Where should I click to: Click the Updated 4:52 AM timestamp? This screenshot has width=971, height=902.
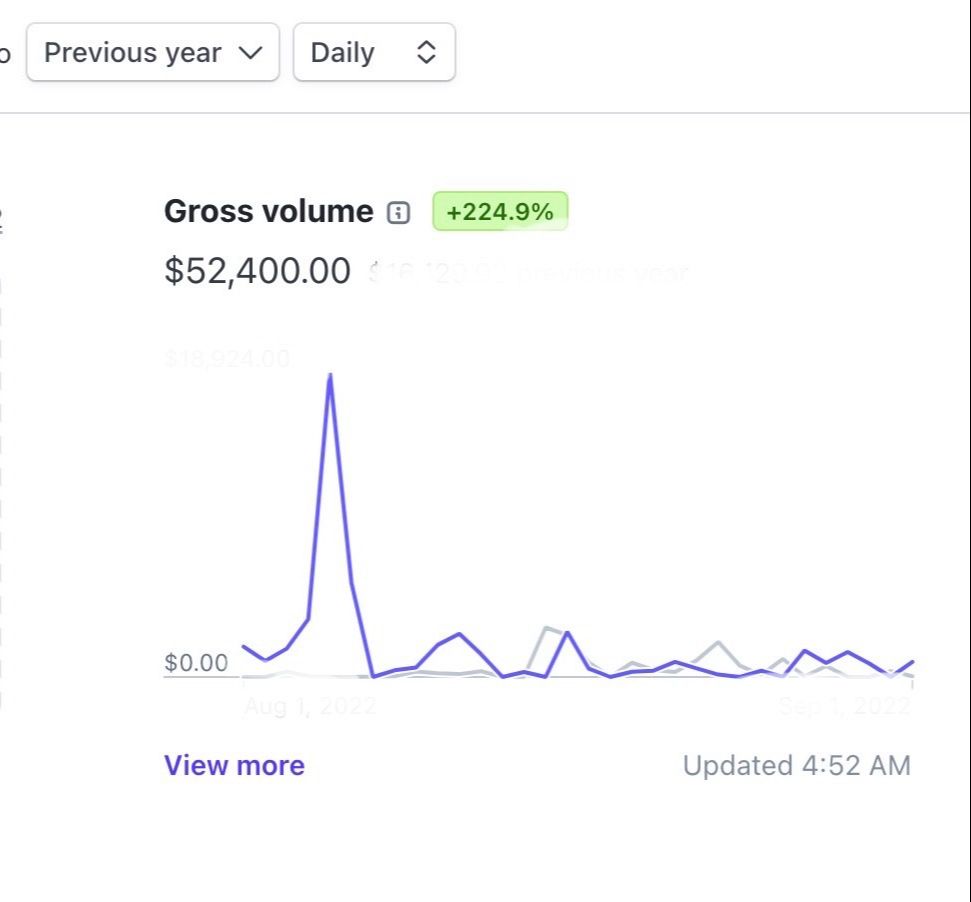coord(796,765)
